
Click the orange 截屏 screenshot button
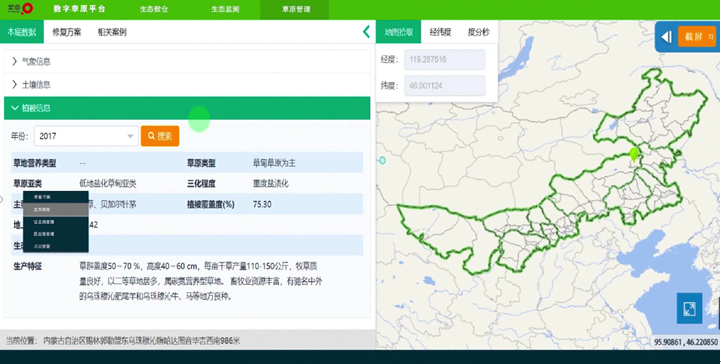697,37
